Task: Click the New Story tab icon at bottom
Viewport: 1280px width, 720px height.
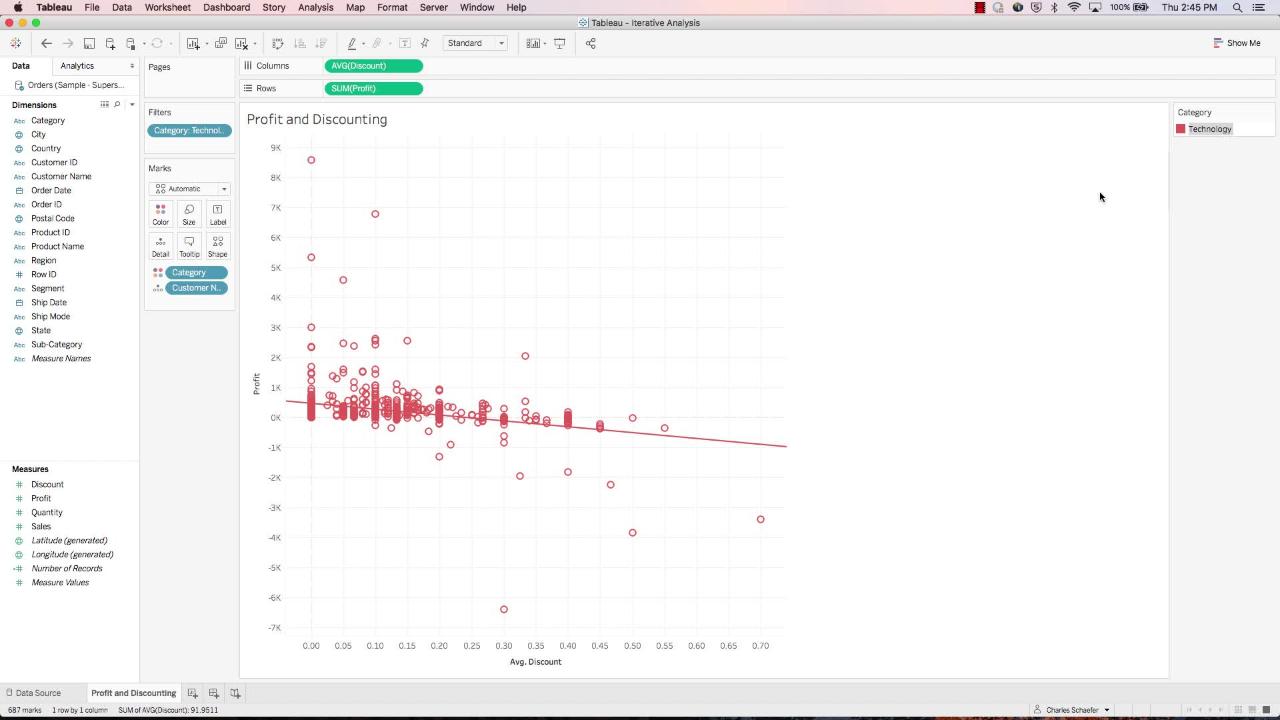Action: [x=235, y=693]
